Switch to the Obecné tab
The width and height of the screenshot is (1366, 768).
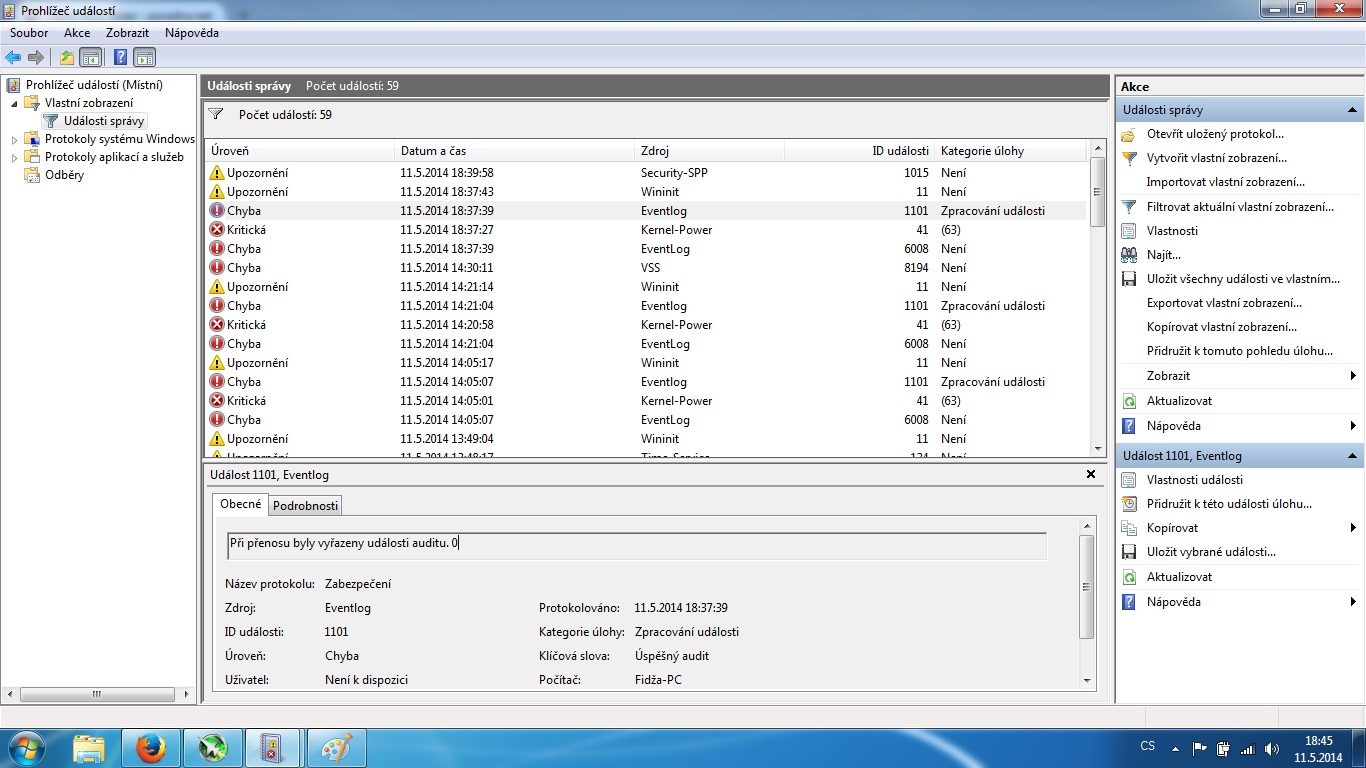(240, 504)
